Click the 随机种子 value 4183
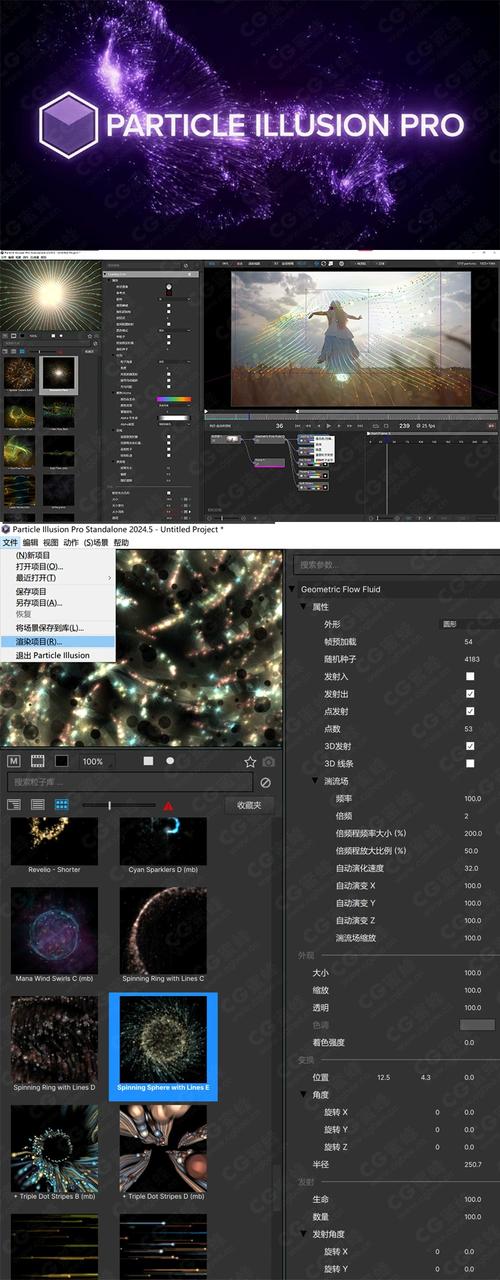500x1280 pixels. click(471, 659)
